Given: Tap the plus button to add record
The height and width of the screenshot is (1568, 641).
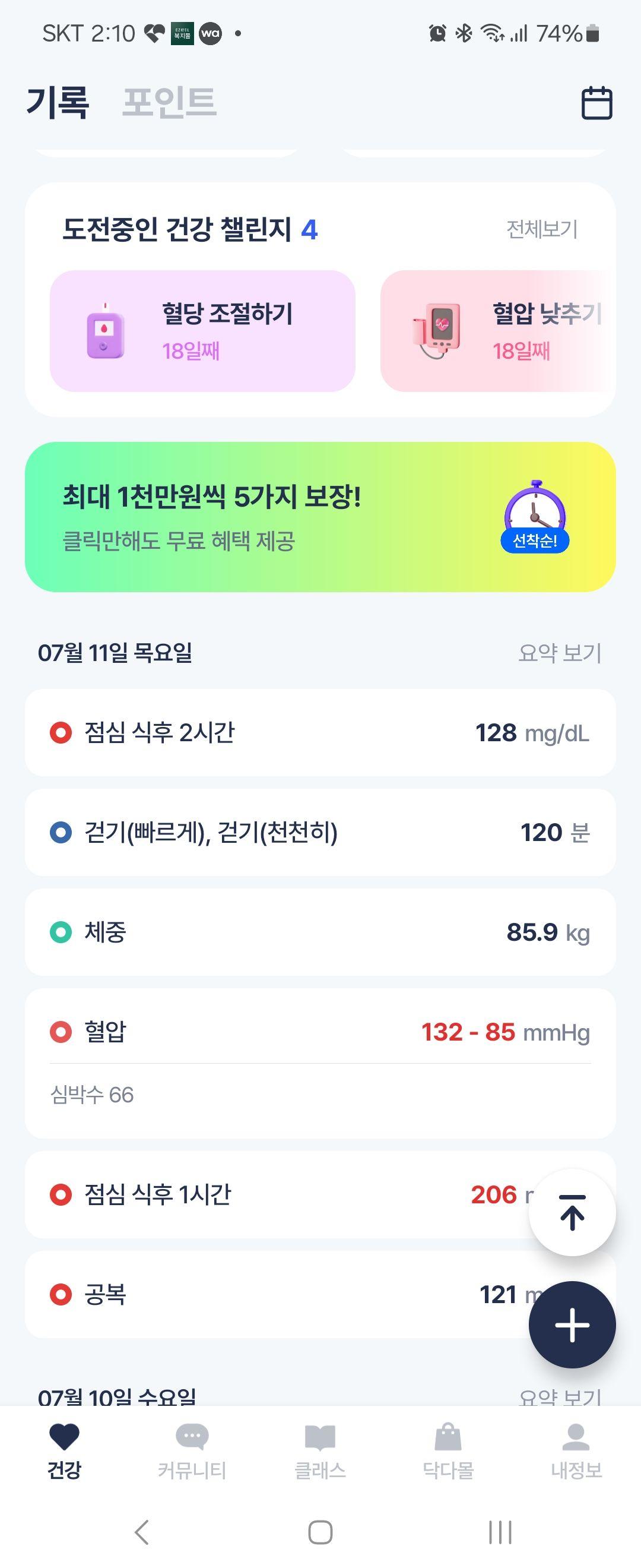Looking at the screenshot, I should [x=572, y=1324].
